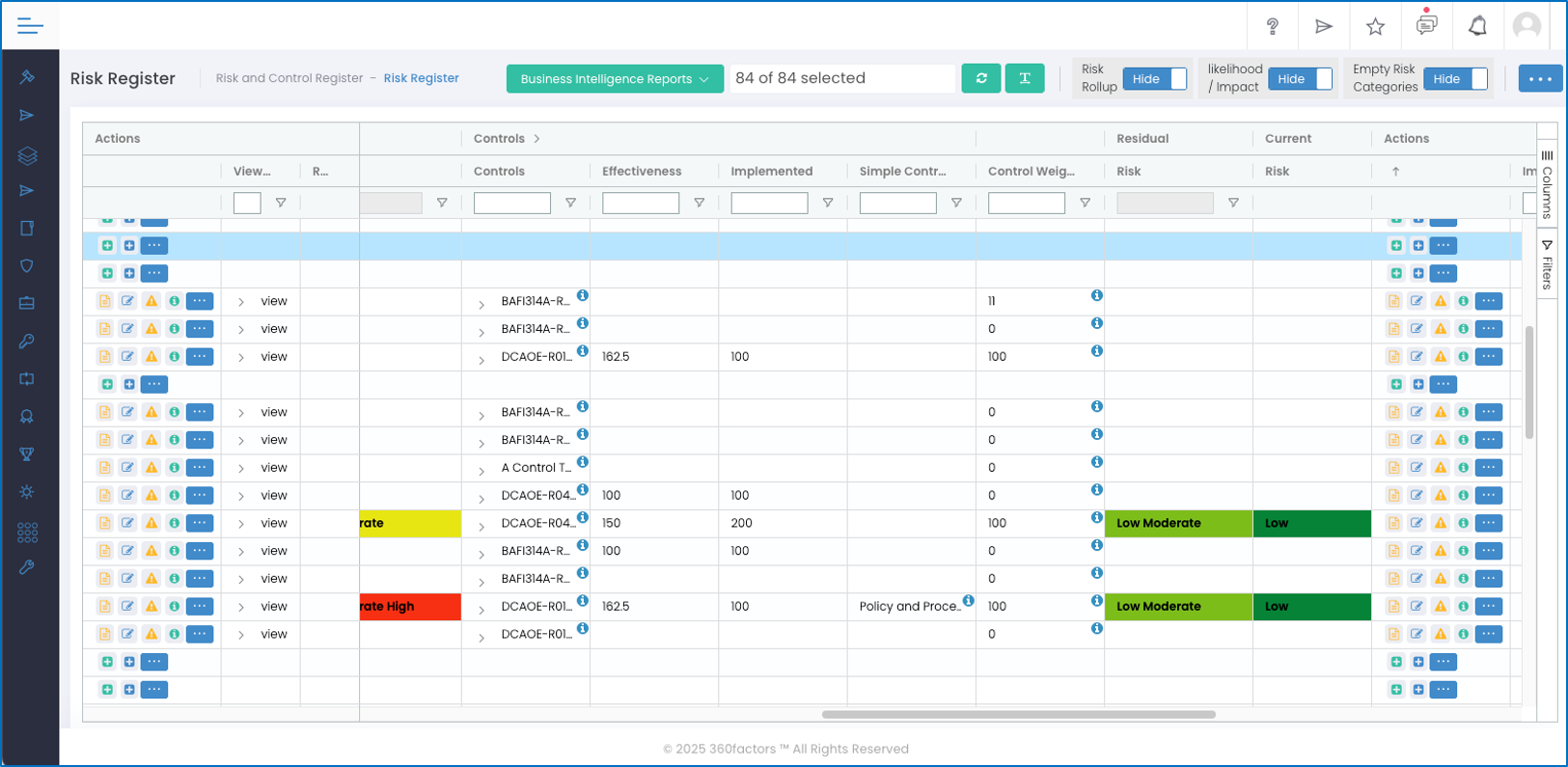Toggle the likelihood / Impact Hide switch
The height and width of the screenshot is (767, 1568).
1300,79
